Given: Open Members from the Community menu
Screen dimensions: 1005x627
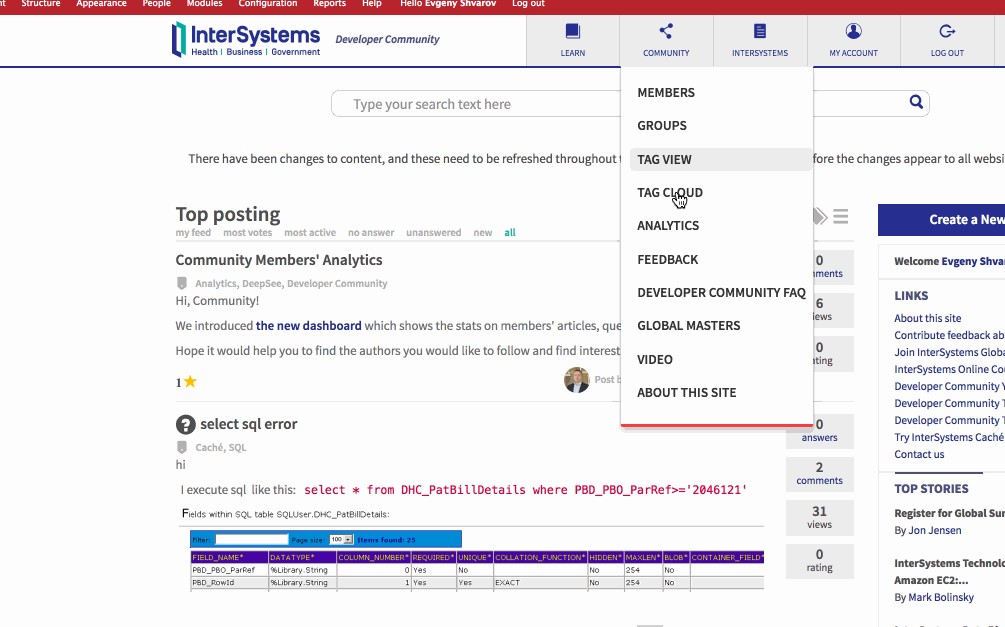Looking at the screenshot, I should pyautogui.click(x=666, y=93).
